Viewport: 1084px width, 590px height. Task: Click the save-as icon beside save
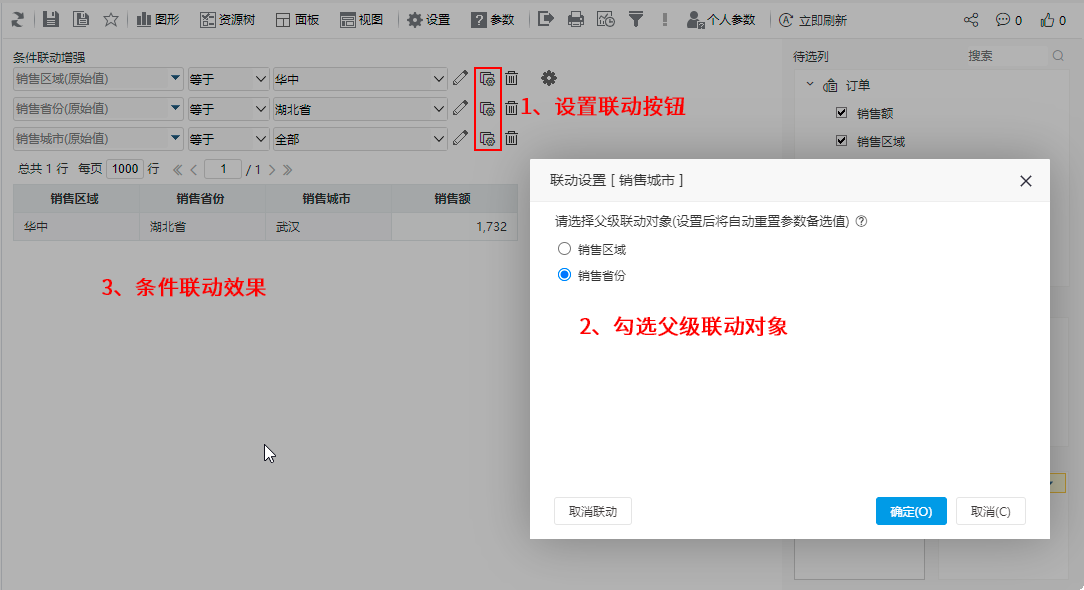coord(81,19)
